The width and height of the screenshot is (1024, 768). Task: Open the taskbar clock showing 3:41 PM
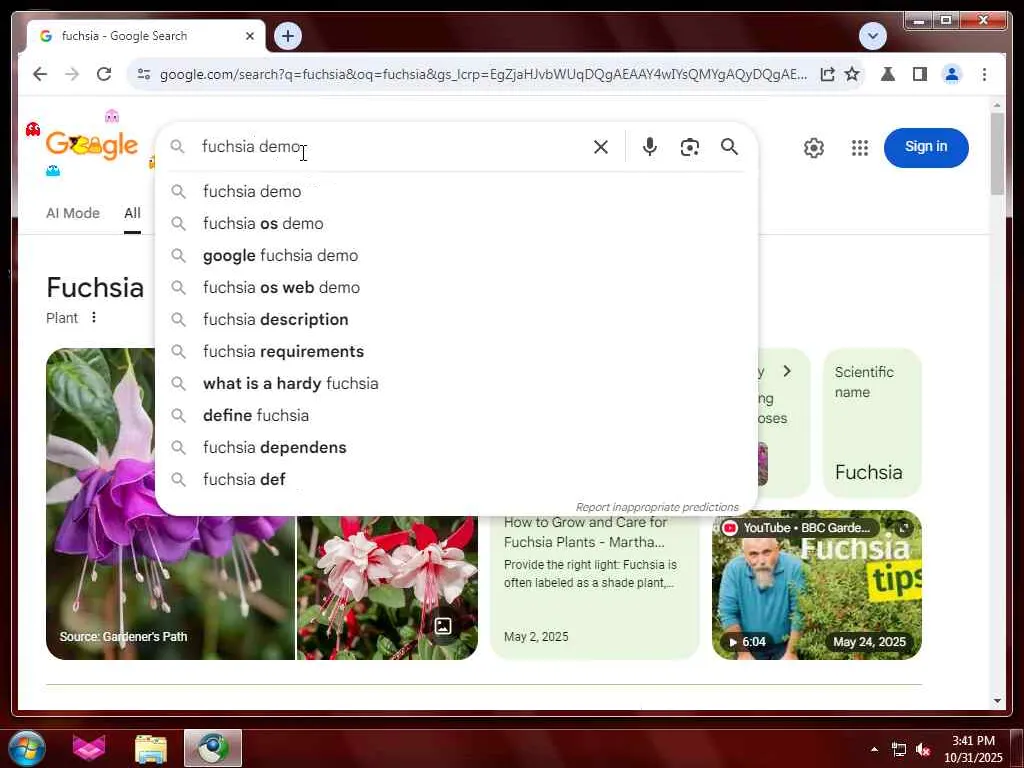coord(973,749)
